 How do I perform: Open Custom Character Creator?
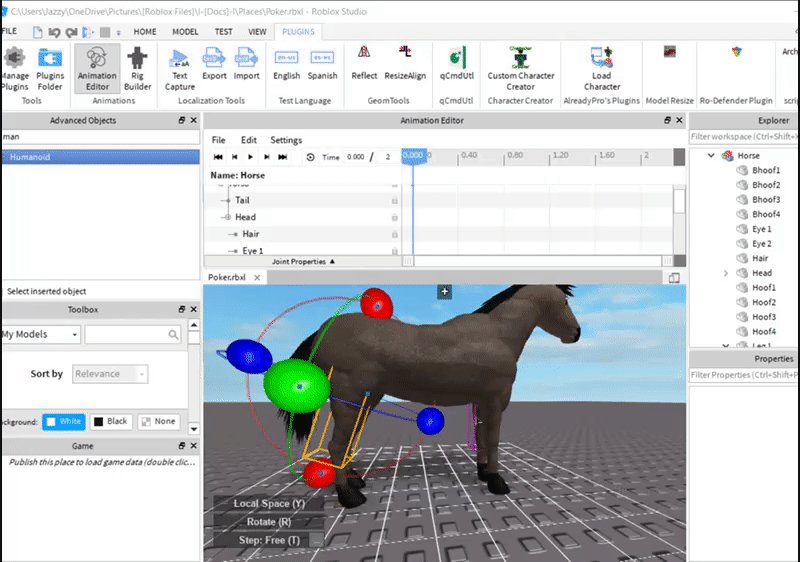coord(520,68)
